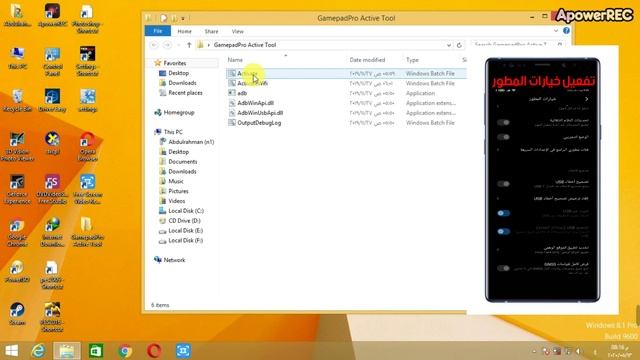
Task: Open Windows Store from the taskbar
Action: coord(96,351)
